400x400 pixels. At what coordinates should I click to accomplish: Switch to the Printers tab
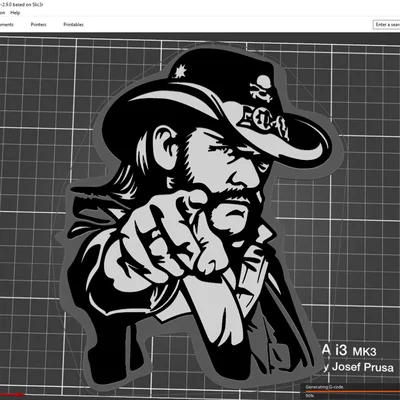38,25
